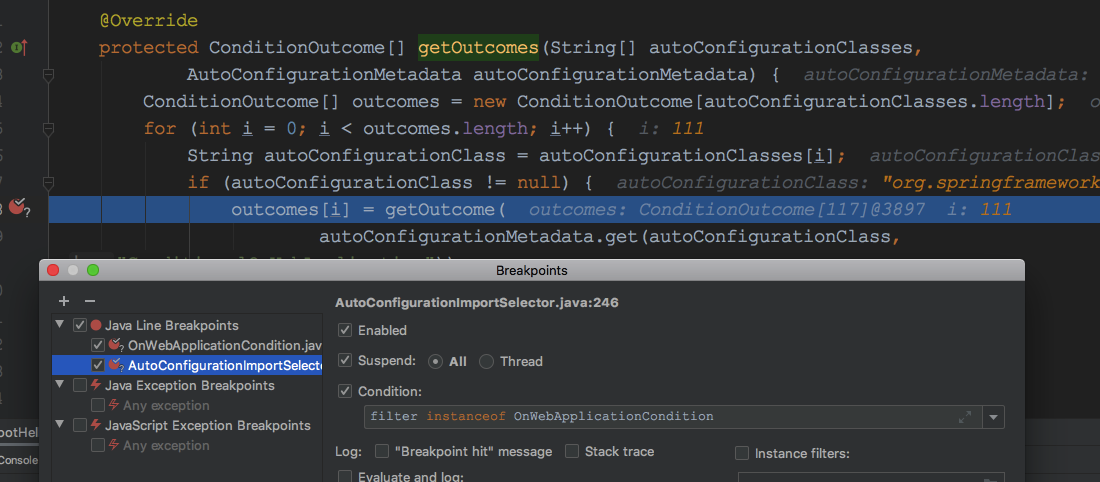Open the Console tab at the bottom

point(19,460)
